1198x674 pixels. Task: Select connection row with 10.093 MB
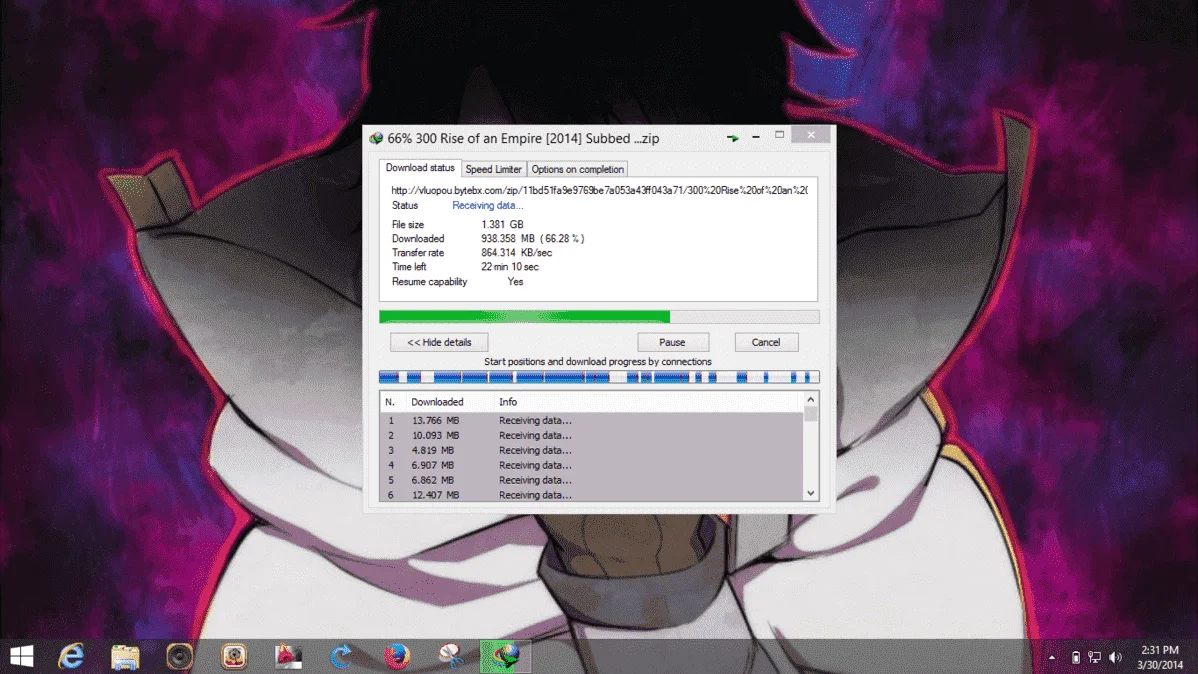[592, 436]
